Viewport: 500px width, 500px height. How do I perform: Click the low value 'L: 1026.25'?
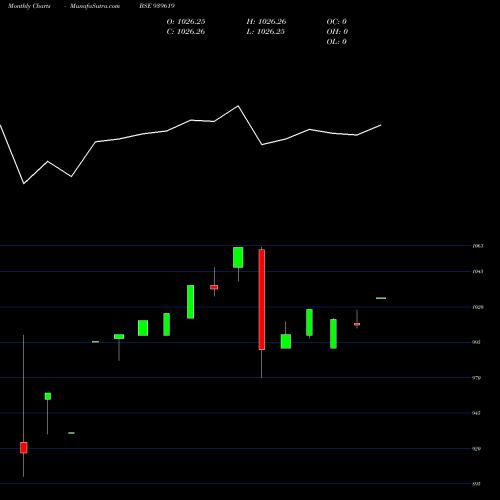click(x=266, y=32)
